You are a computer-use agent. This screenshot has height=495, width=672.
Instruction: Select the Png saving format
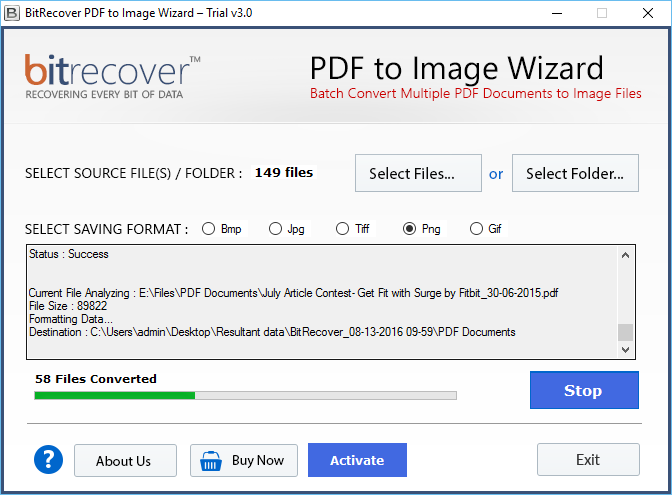(422, 229)
